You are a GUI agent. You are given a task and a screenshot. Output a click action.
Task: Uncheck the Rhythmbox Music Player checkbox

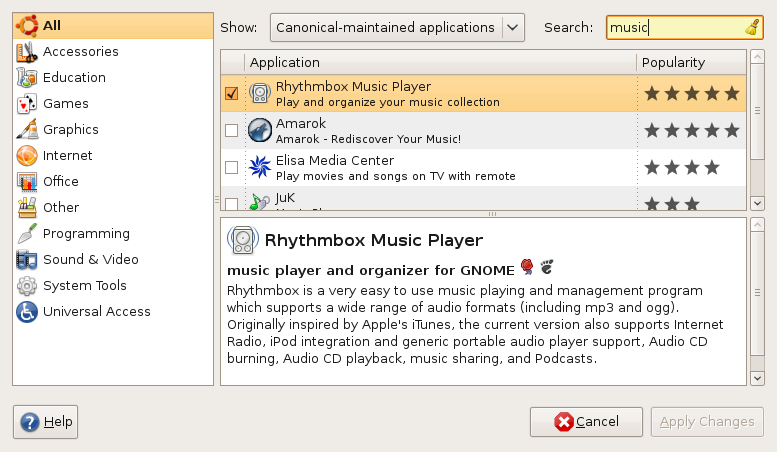(231, 93)
